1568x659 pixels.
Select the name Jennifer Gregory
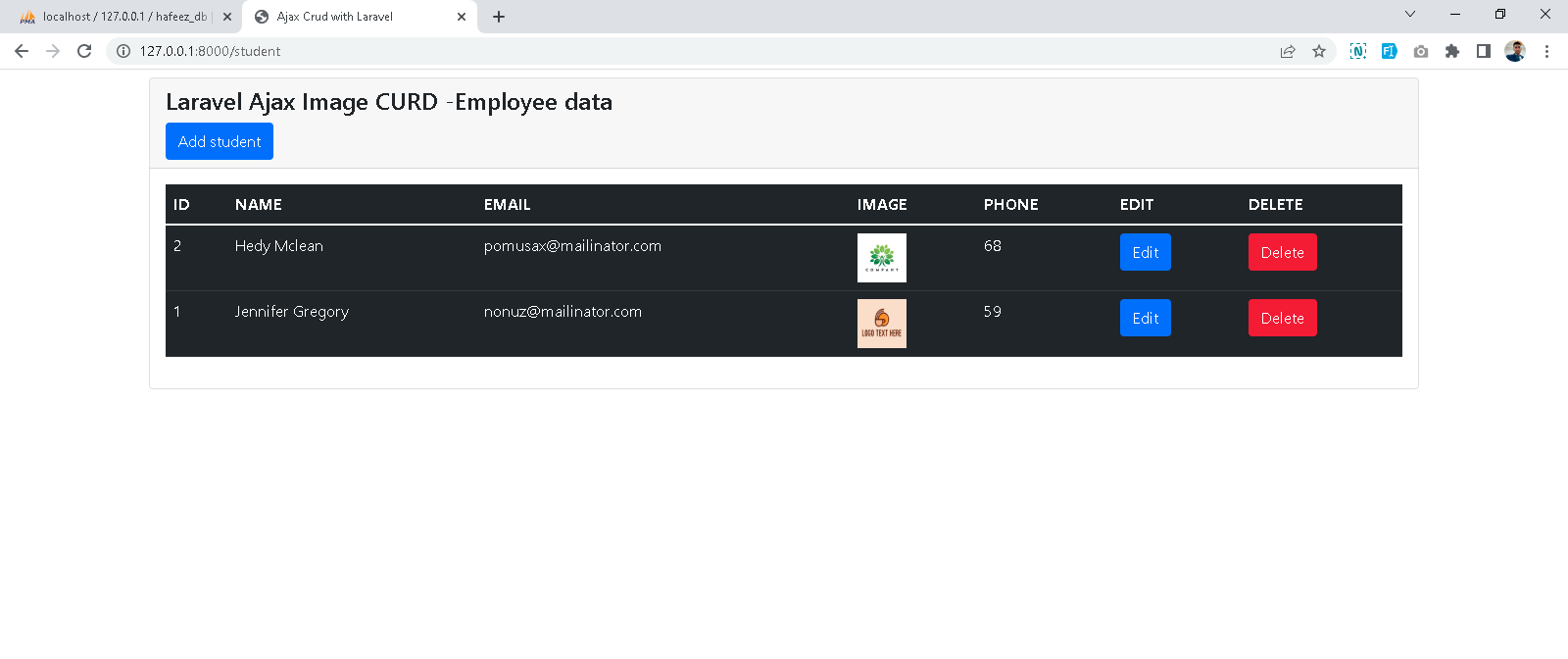coord(291,312)
